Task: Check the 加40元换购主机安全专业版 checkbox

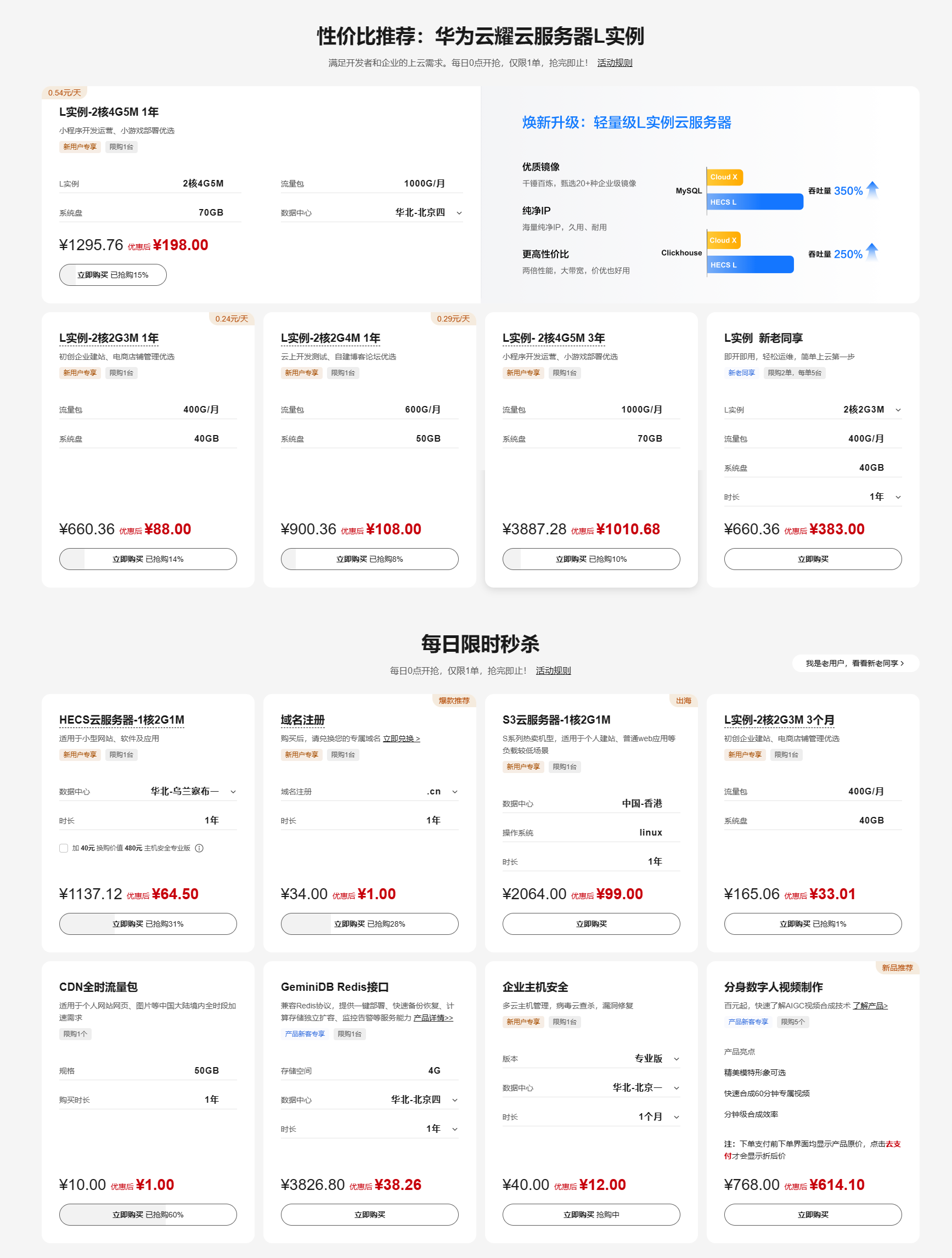Action: 64,848
